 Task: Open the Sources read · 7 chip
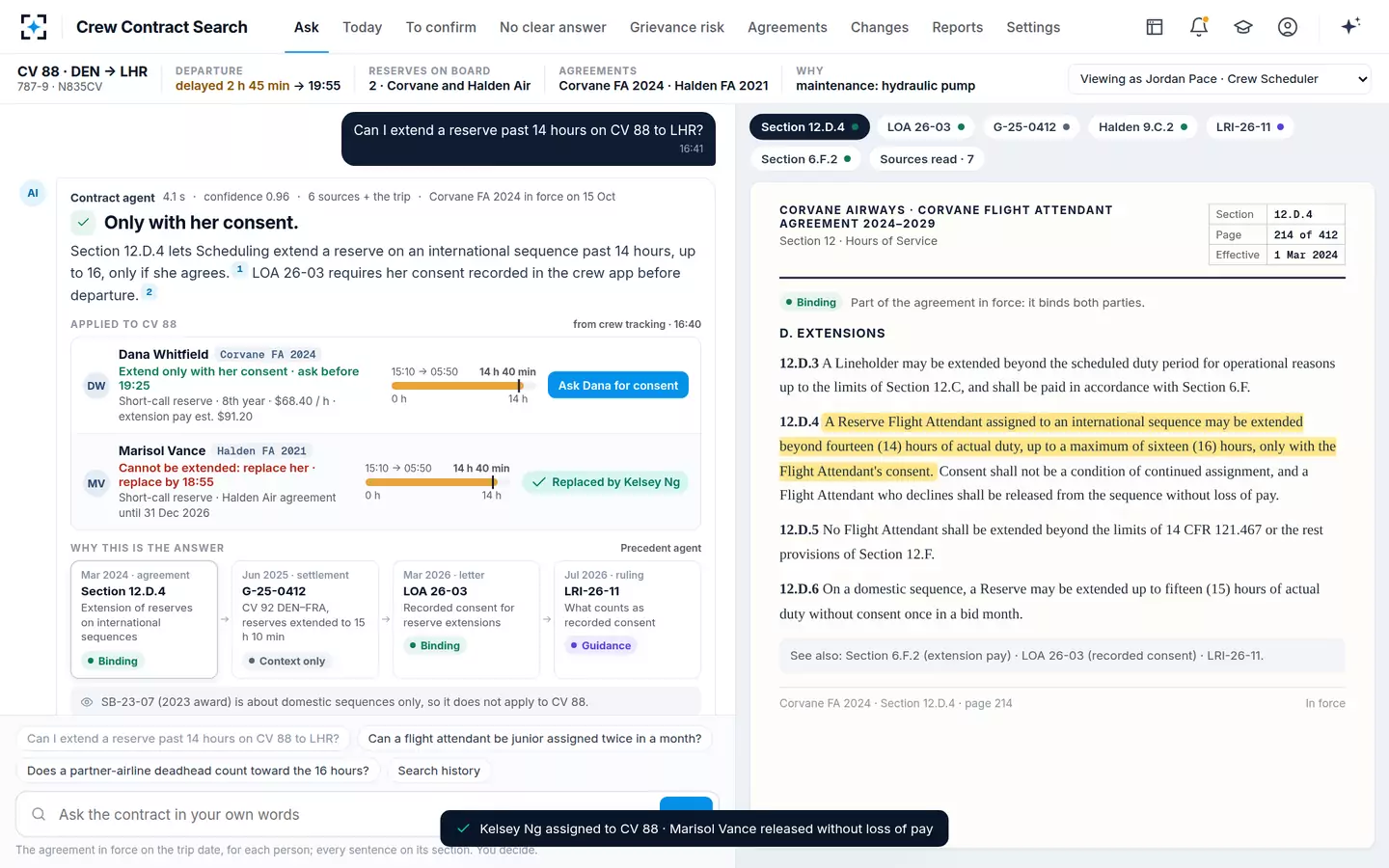tap(927, 159)
